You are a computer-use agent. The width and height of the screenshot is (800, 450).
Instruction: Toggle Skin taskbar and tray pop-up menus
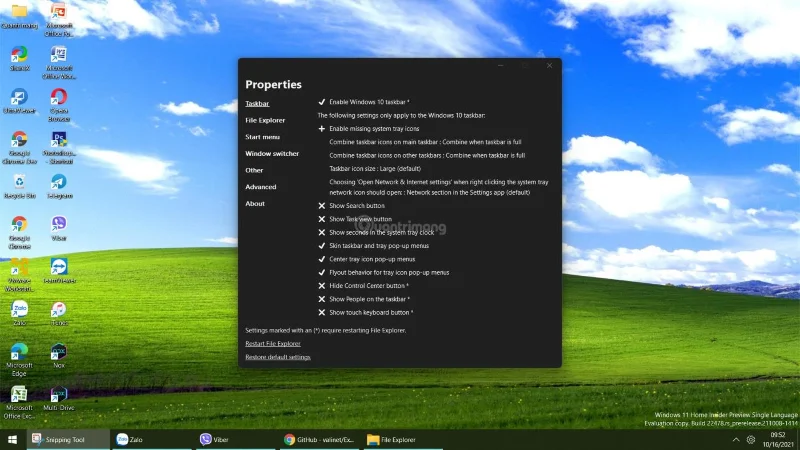[x=373, y=245]
